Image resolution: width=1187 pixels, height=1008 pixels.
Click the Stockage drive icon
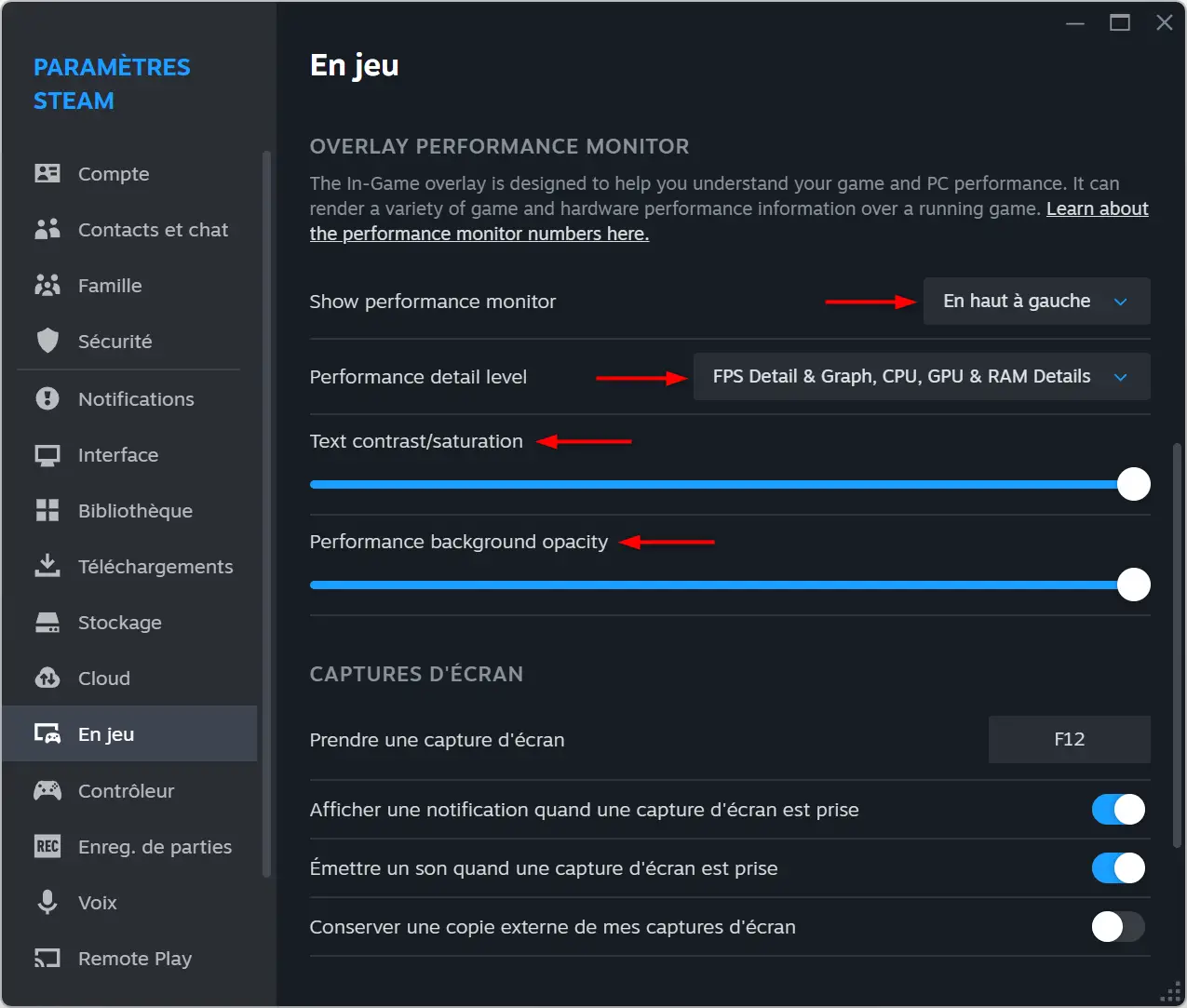[47, 623]
